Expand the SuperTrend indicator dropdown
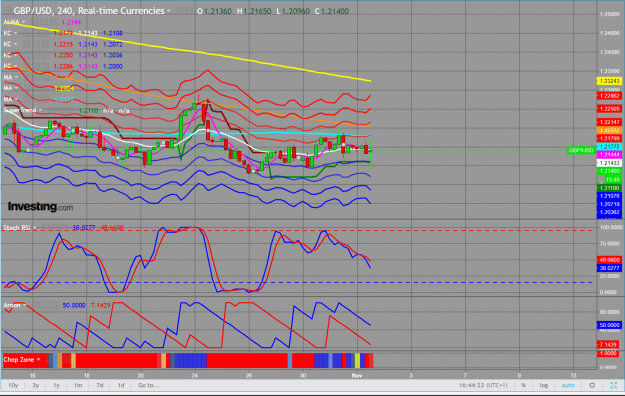The image size is (625, 396). click(40, 110)
